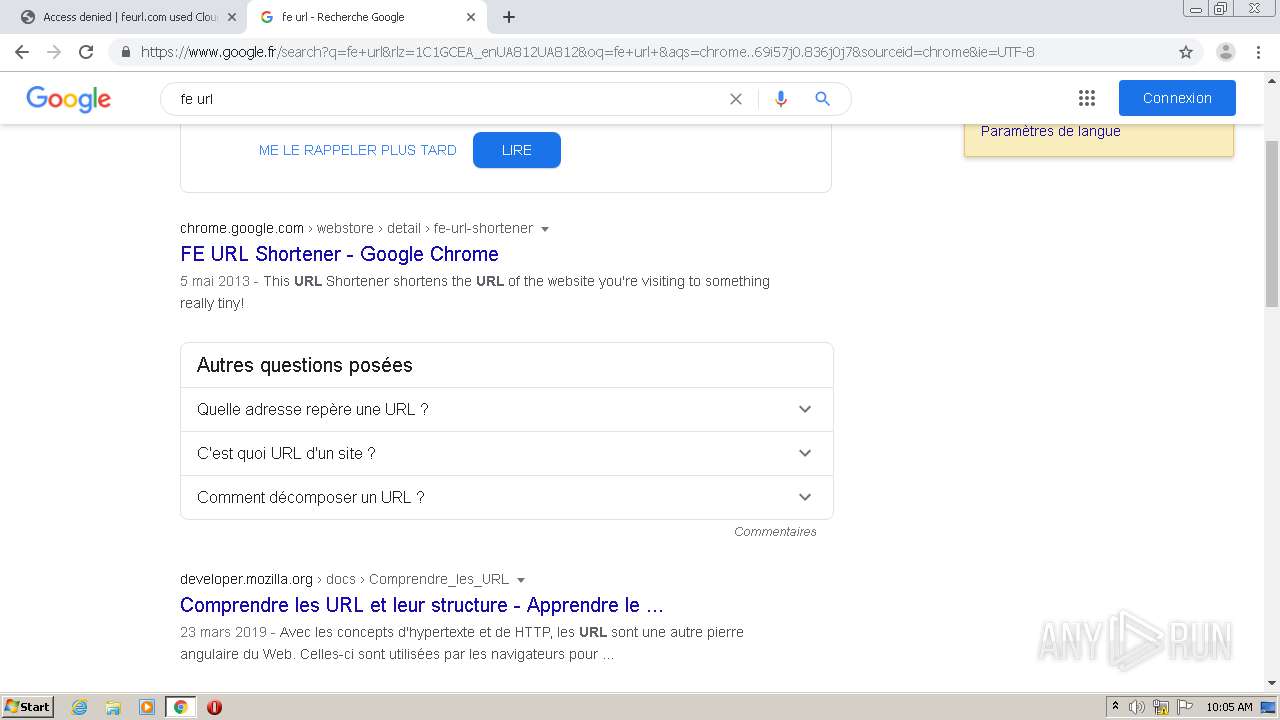
Task: Click the show desktop icon beside the clock
Action: [x=1268, y=707]
